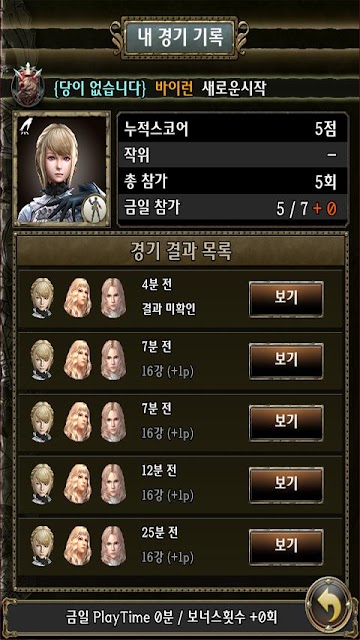
Task: Tap the first face icon in the 4분 전 row
Action: [x=42, y=298]
